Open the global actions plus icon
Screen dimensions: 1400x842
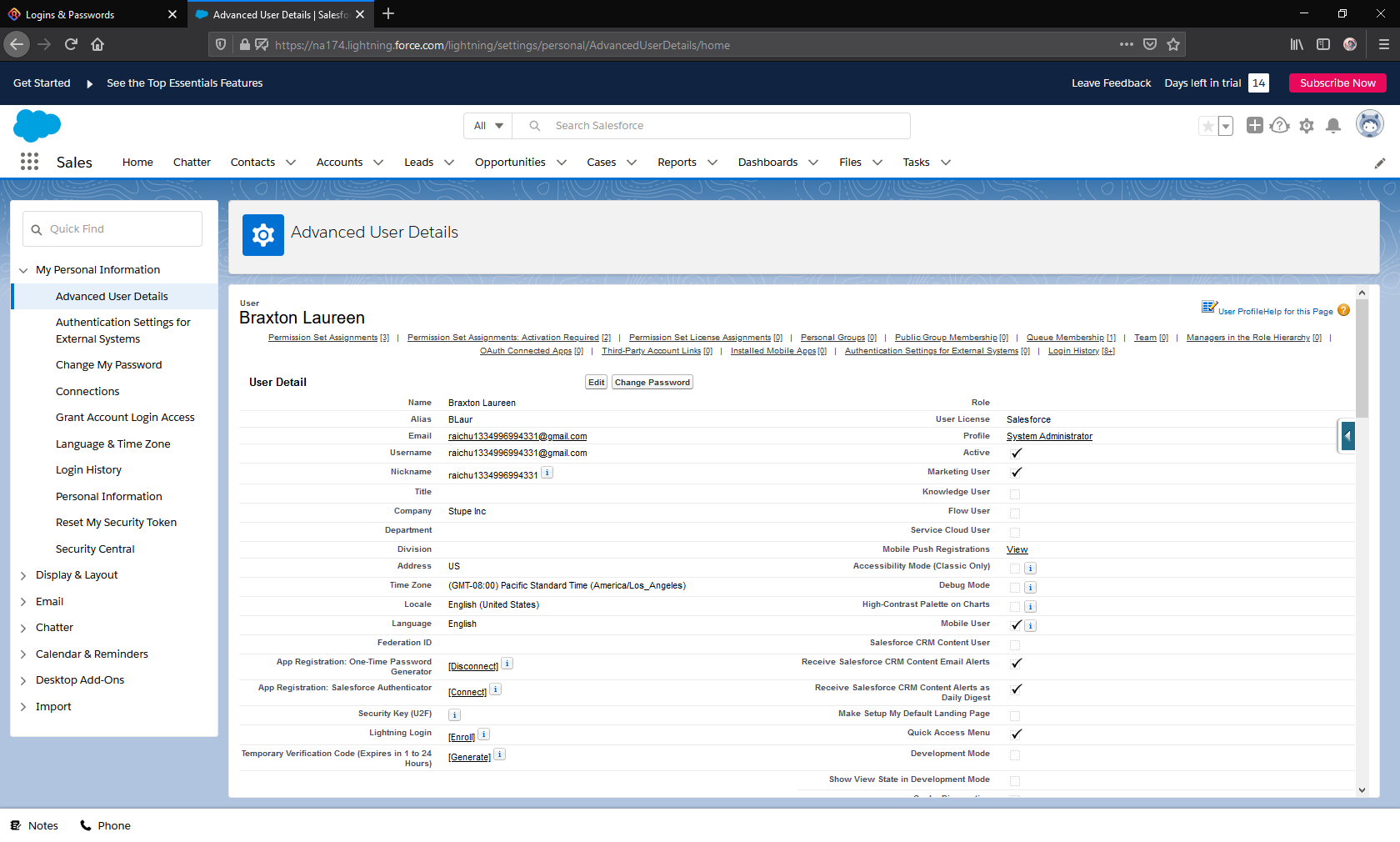coord(1254,125)
